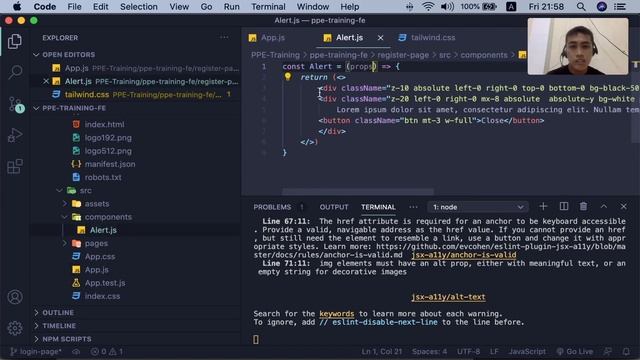Close the Alert.js editor tab

380,38
